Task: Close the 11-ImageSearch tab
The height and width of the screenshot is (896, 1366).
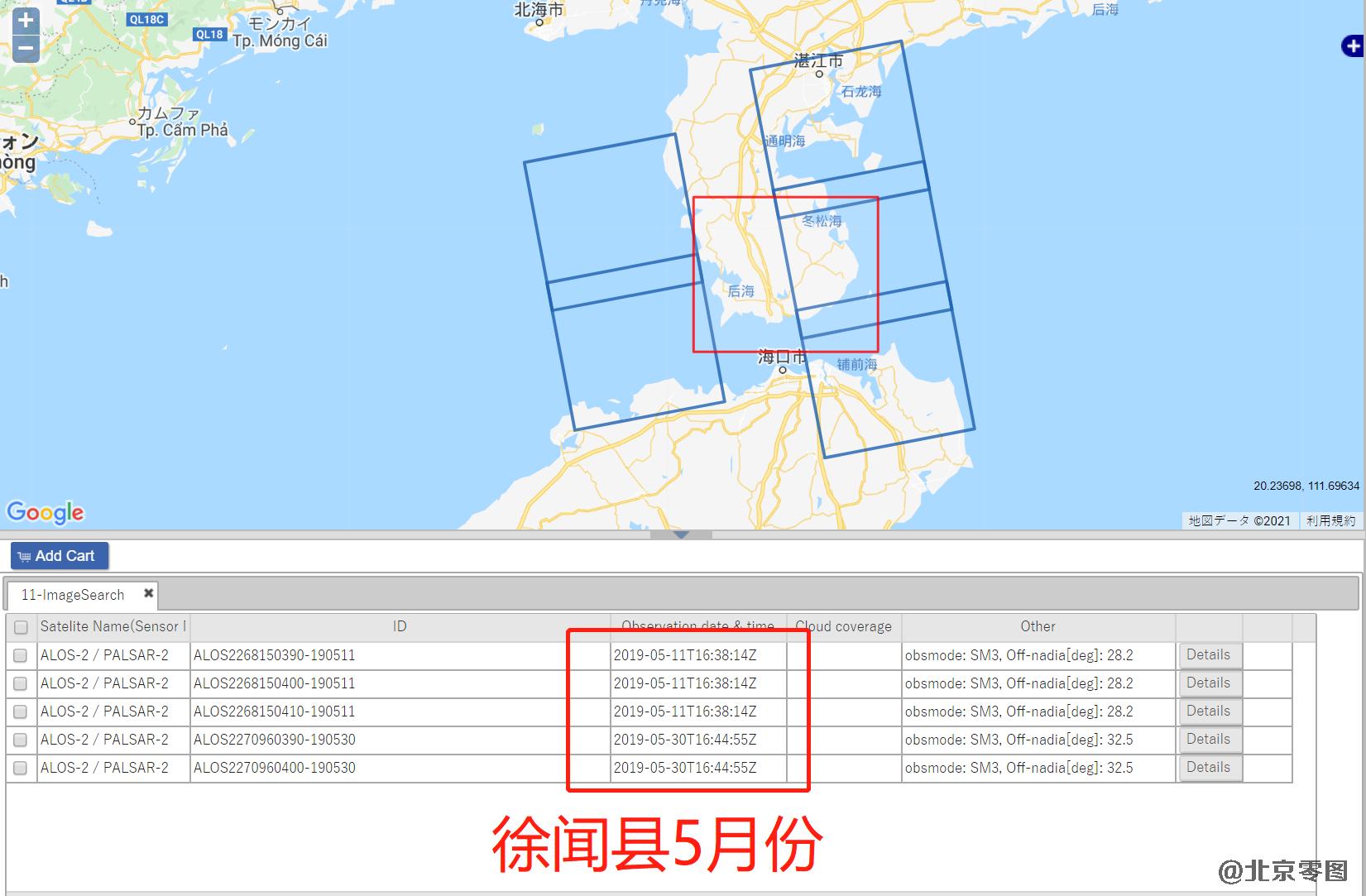Action: [x=149, y=593]
